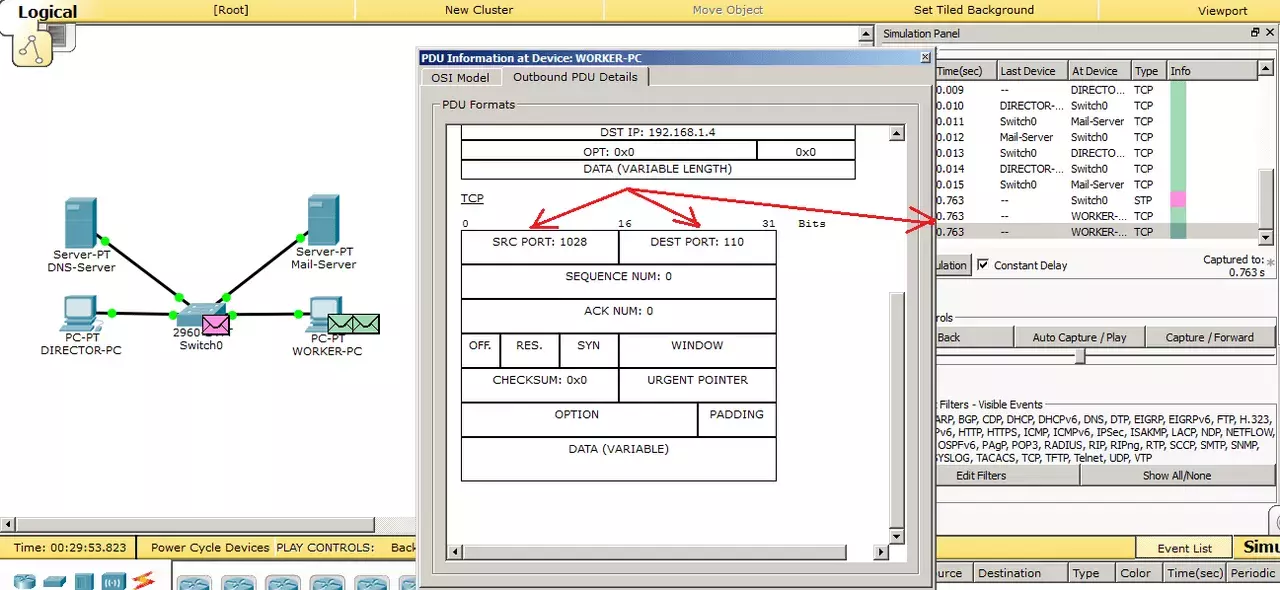Click Info color of the 0.009 TCP event
The image size is (1280, 590).
1178,89
